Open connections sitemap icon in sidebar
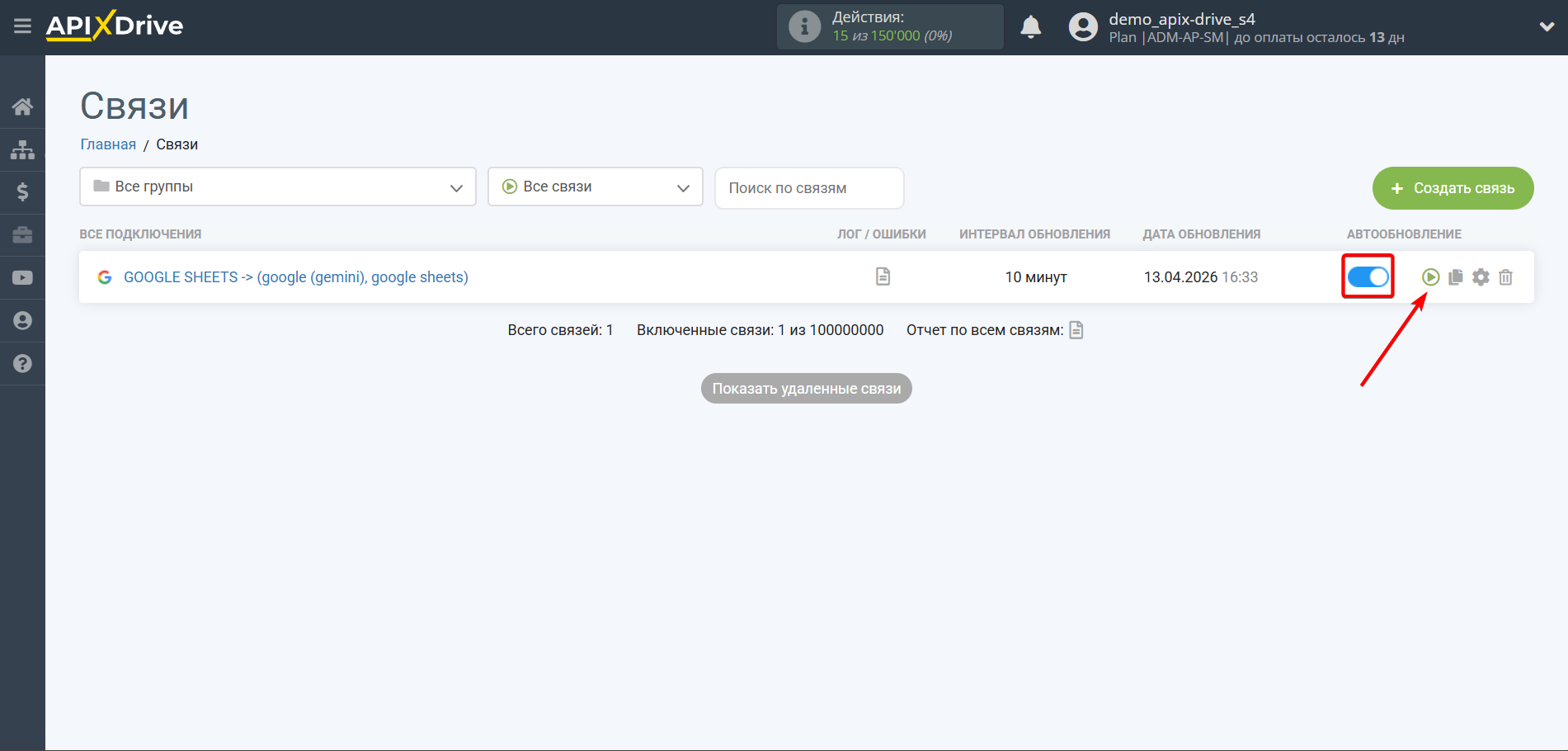 pyautogui.click(x=22, y=149)
